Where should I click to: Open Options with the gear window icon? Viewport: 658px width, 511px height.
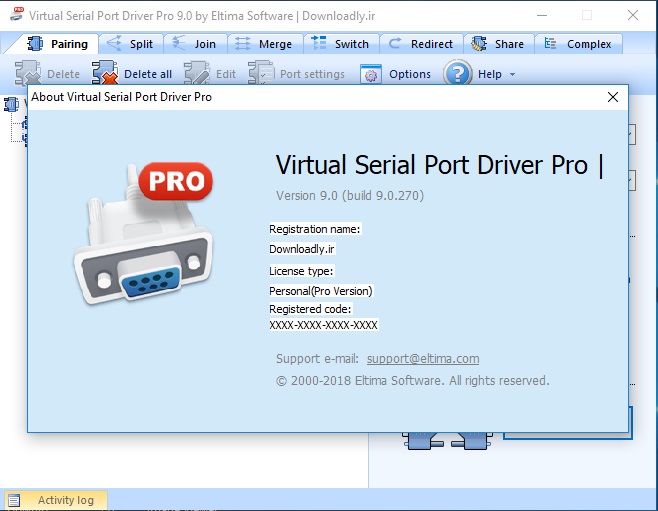point(371,74)
